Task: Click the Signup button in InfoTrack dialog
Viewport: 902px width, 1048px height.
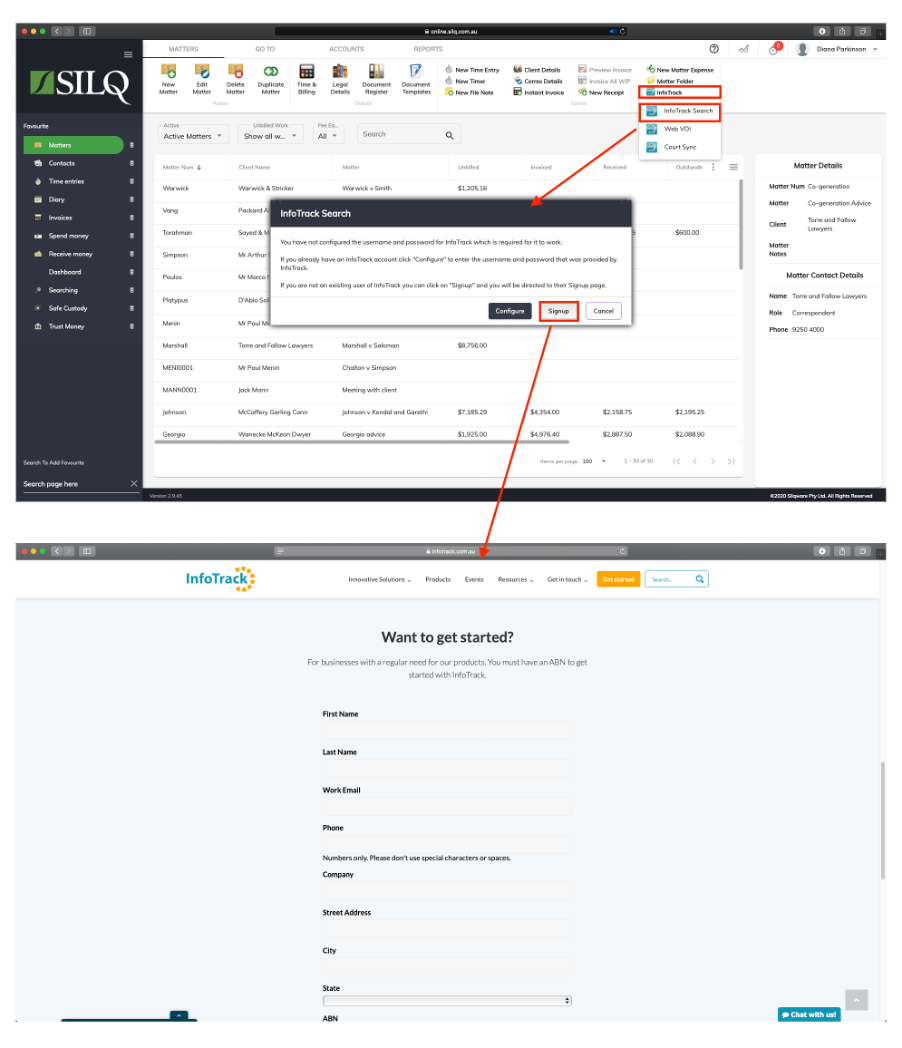Action: (x=558, y=311)
